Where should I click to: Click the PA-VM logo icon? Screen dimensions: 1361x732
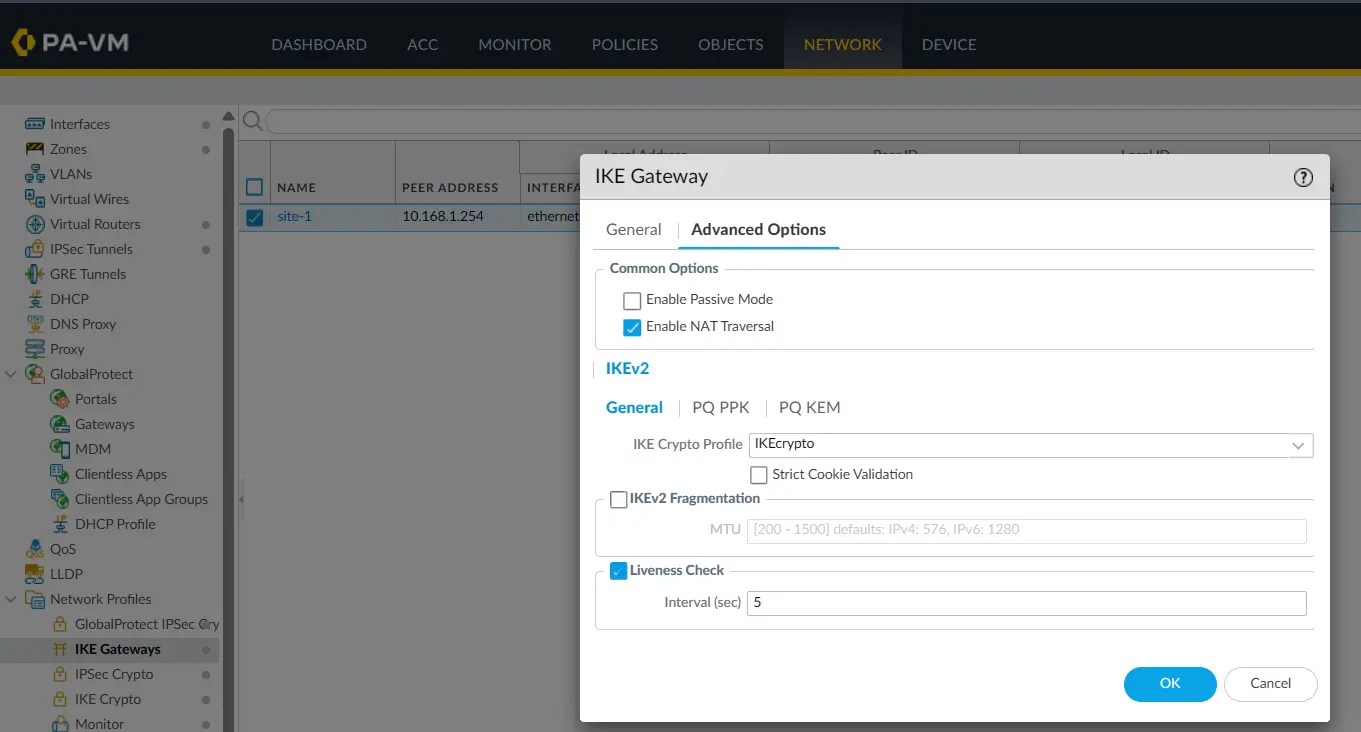(24, 43)
